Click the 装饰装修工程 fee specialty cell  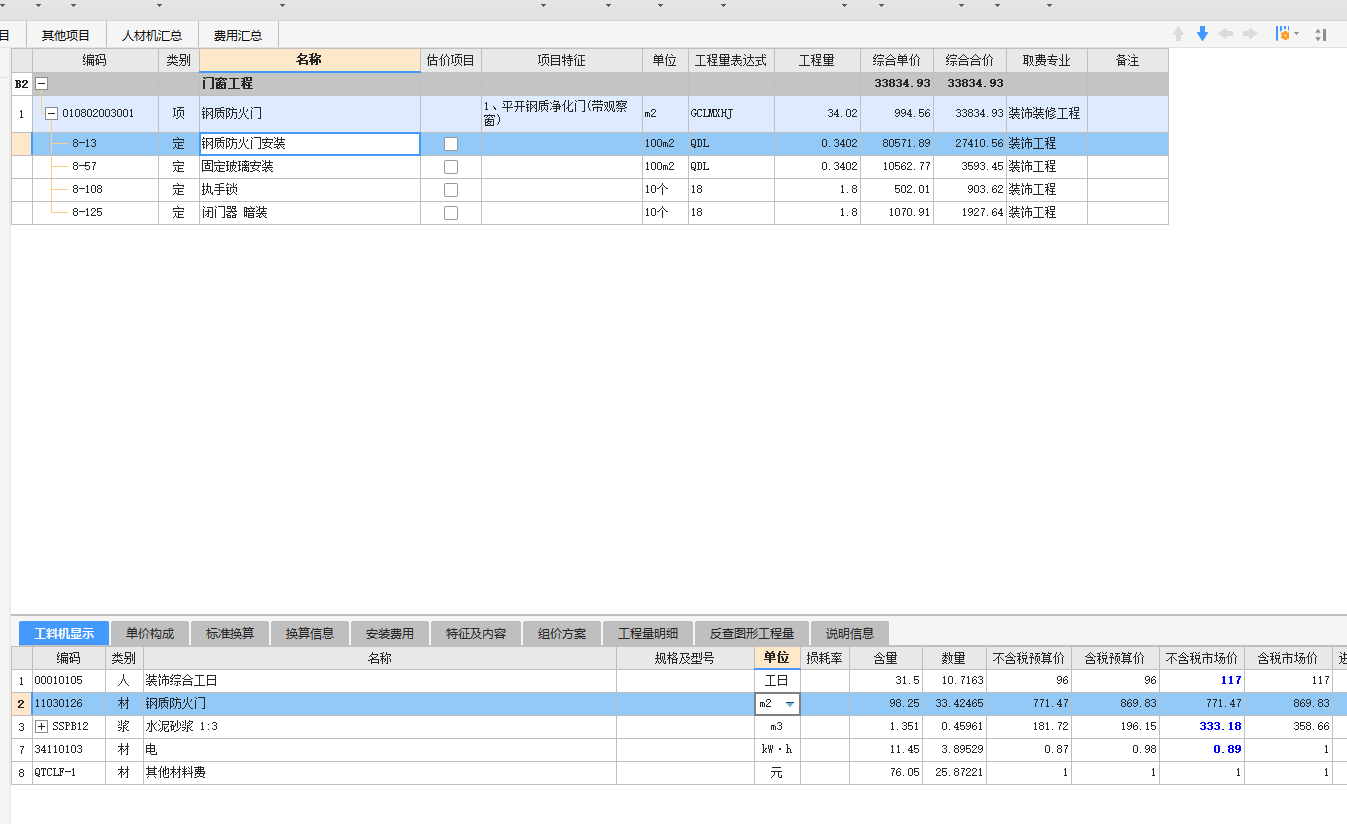click(1047, 114)
